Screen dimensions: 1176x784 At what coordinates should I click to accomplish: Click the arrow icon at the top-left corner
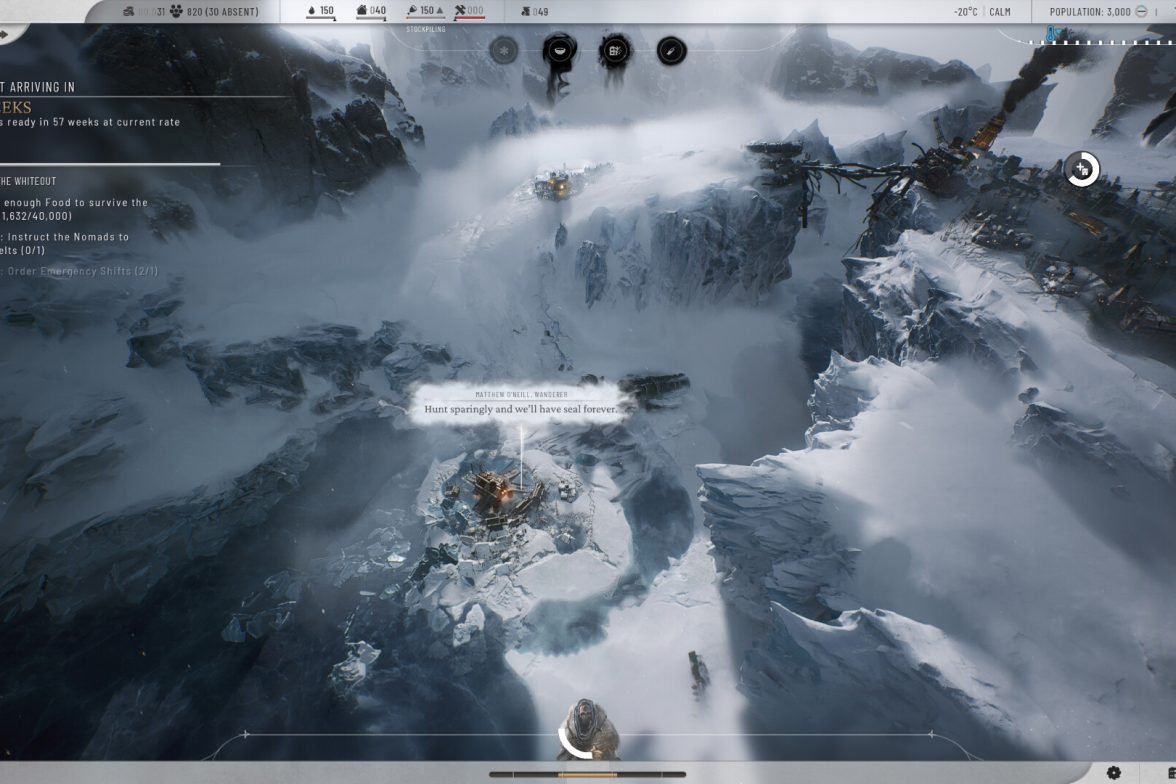[x=4, y=34]
